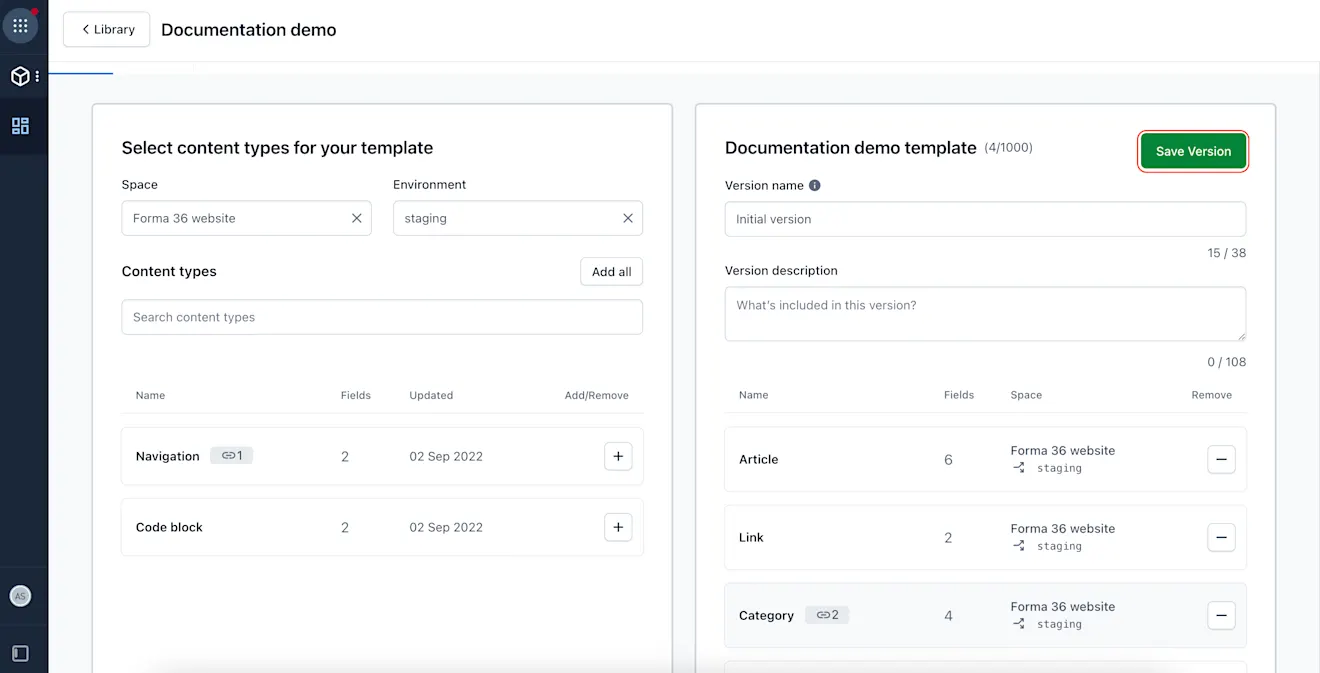Clear the staging environment selection
The image size is (1320, 673).
pos(628,218)
